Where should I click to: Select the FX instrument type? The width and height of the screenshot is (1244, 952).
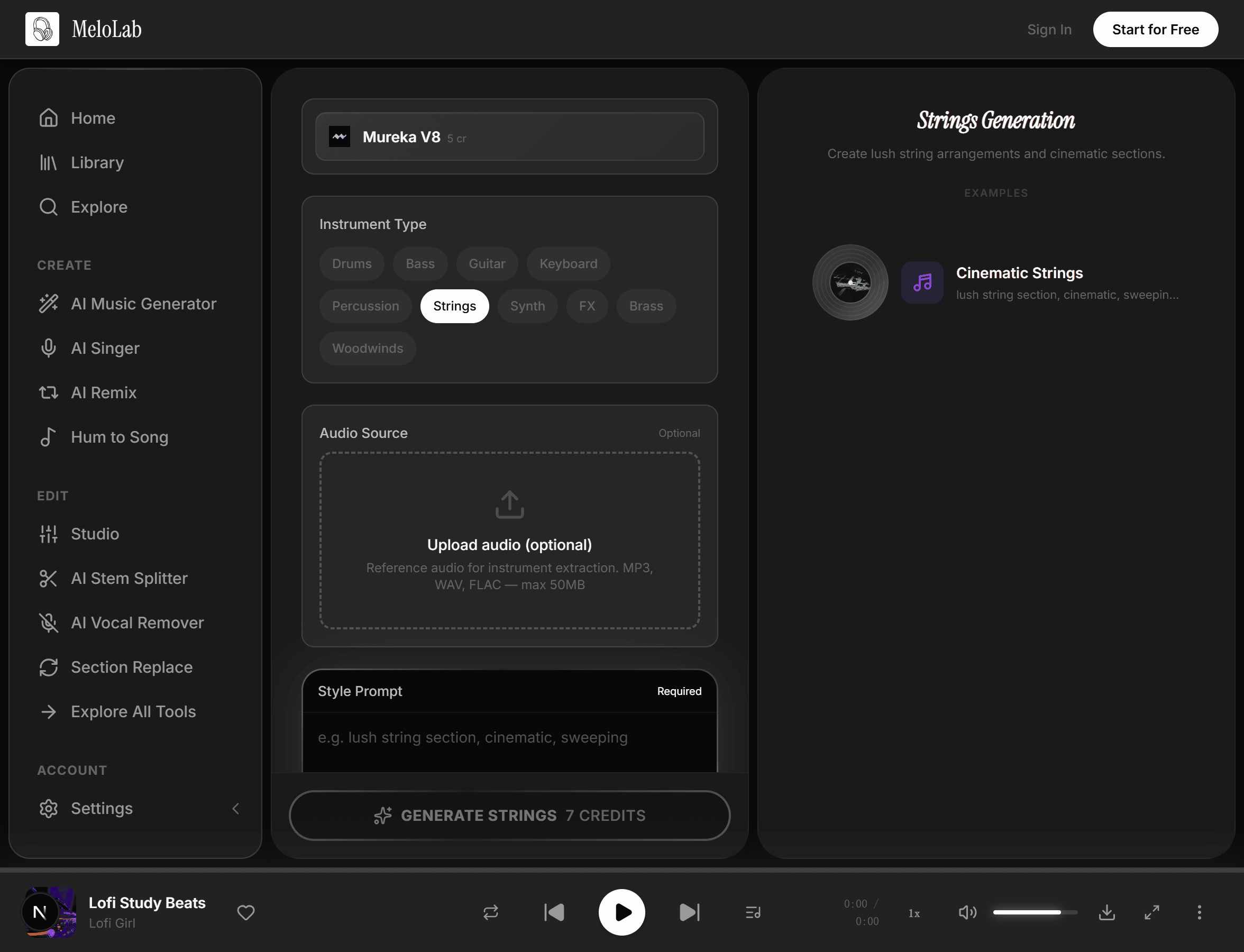click(x=587, y=306)
